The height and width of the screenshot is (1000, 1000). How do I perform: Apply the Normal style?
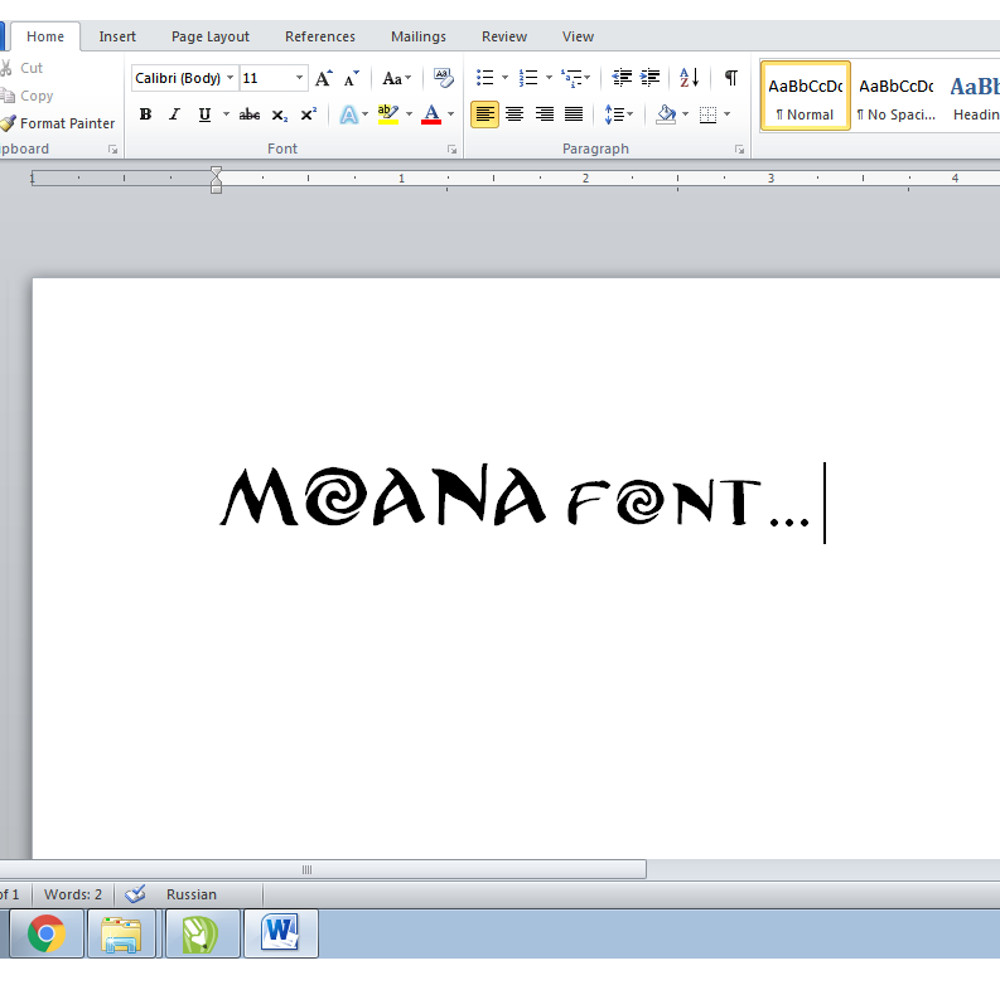[805, 96]
